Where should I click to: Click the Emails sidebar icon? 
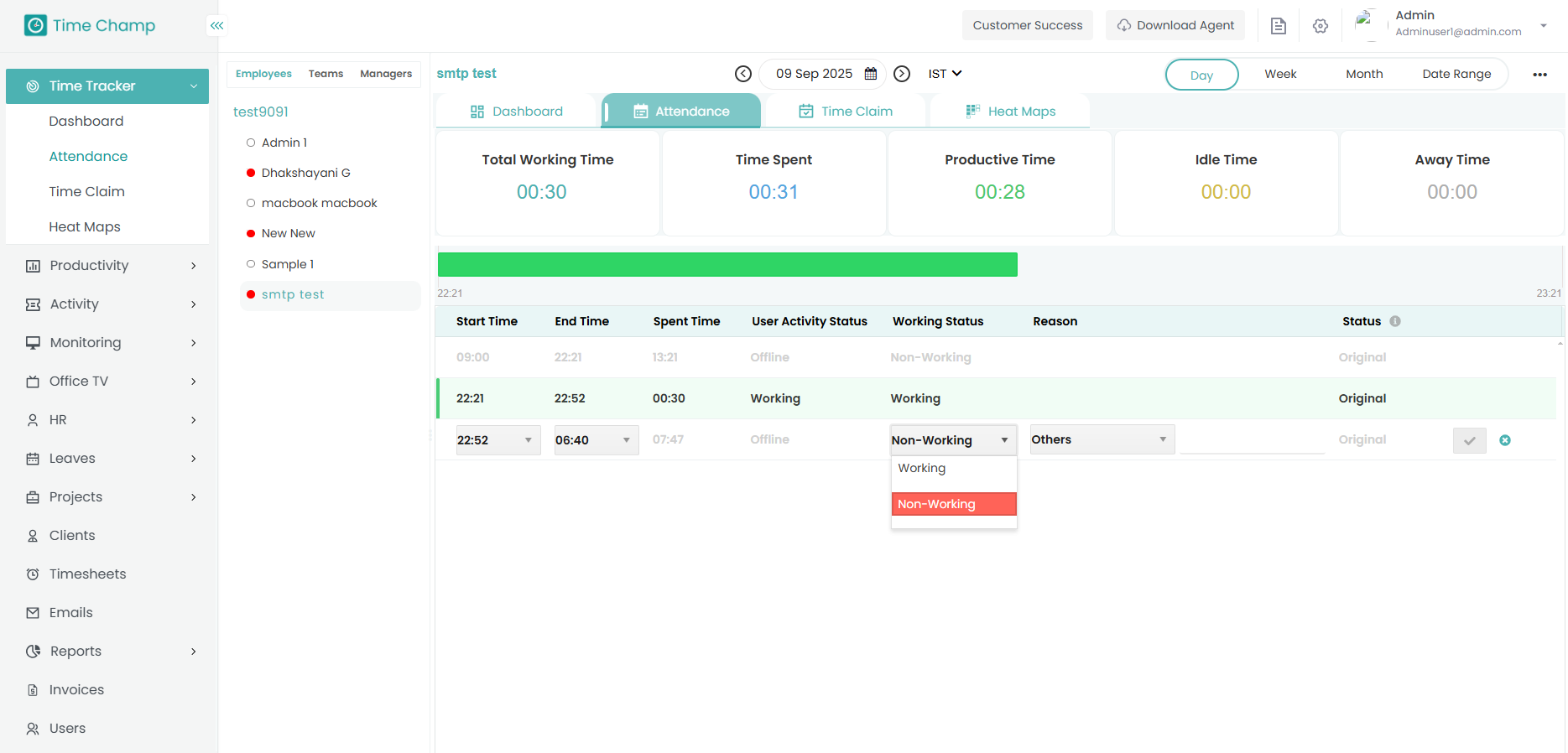pyautogui.click(x=33, y=613)
